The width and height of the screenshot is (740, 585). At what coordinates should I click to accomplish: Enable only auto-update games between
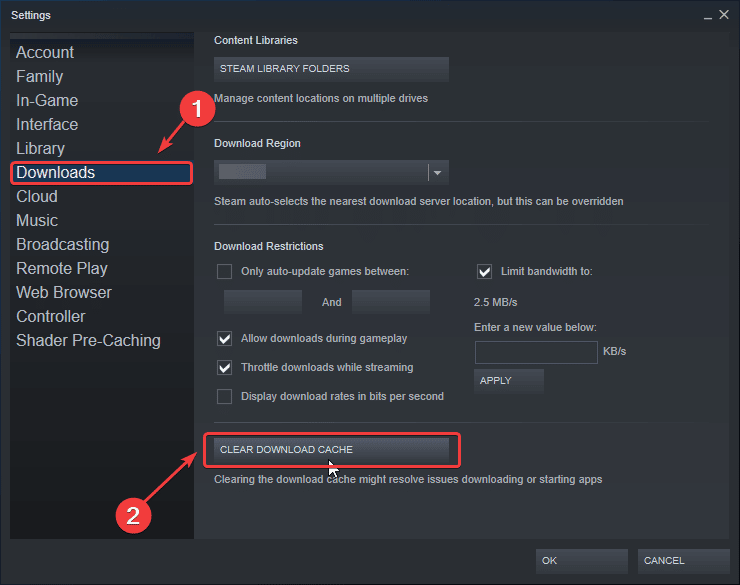click(x=224, y=272)
